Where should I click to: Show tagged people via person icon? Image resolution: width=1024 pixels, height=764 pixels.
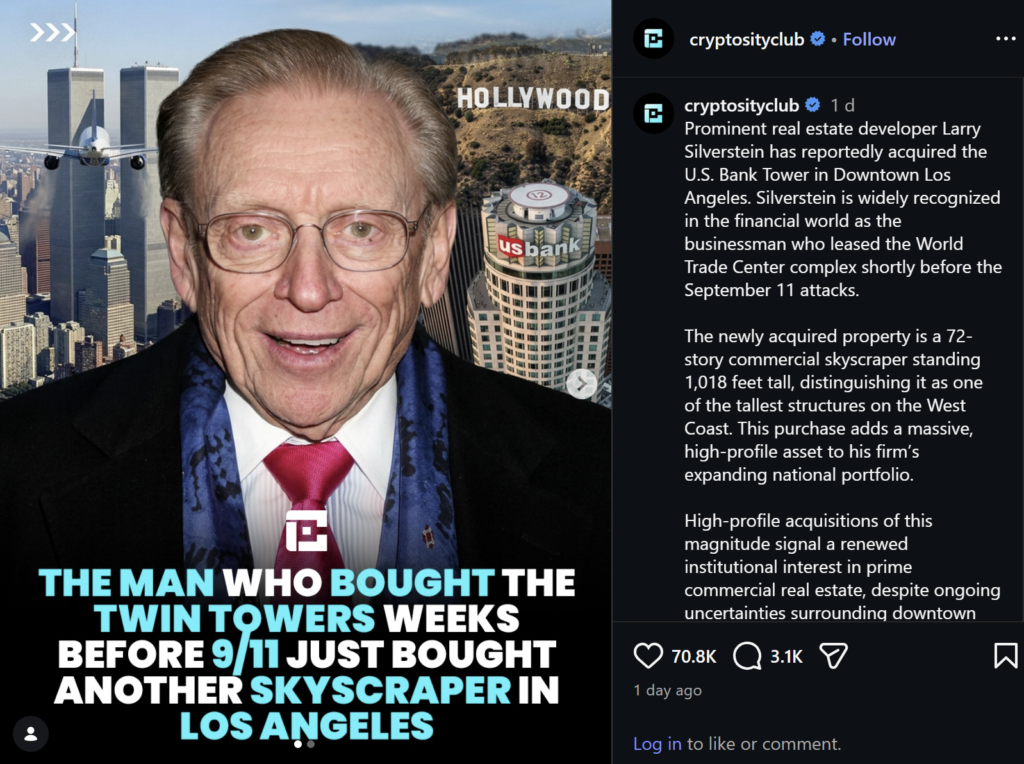point(30,734)
